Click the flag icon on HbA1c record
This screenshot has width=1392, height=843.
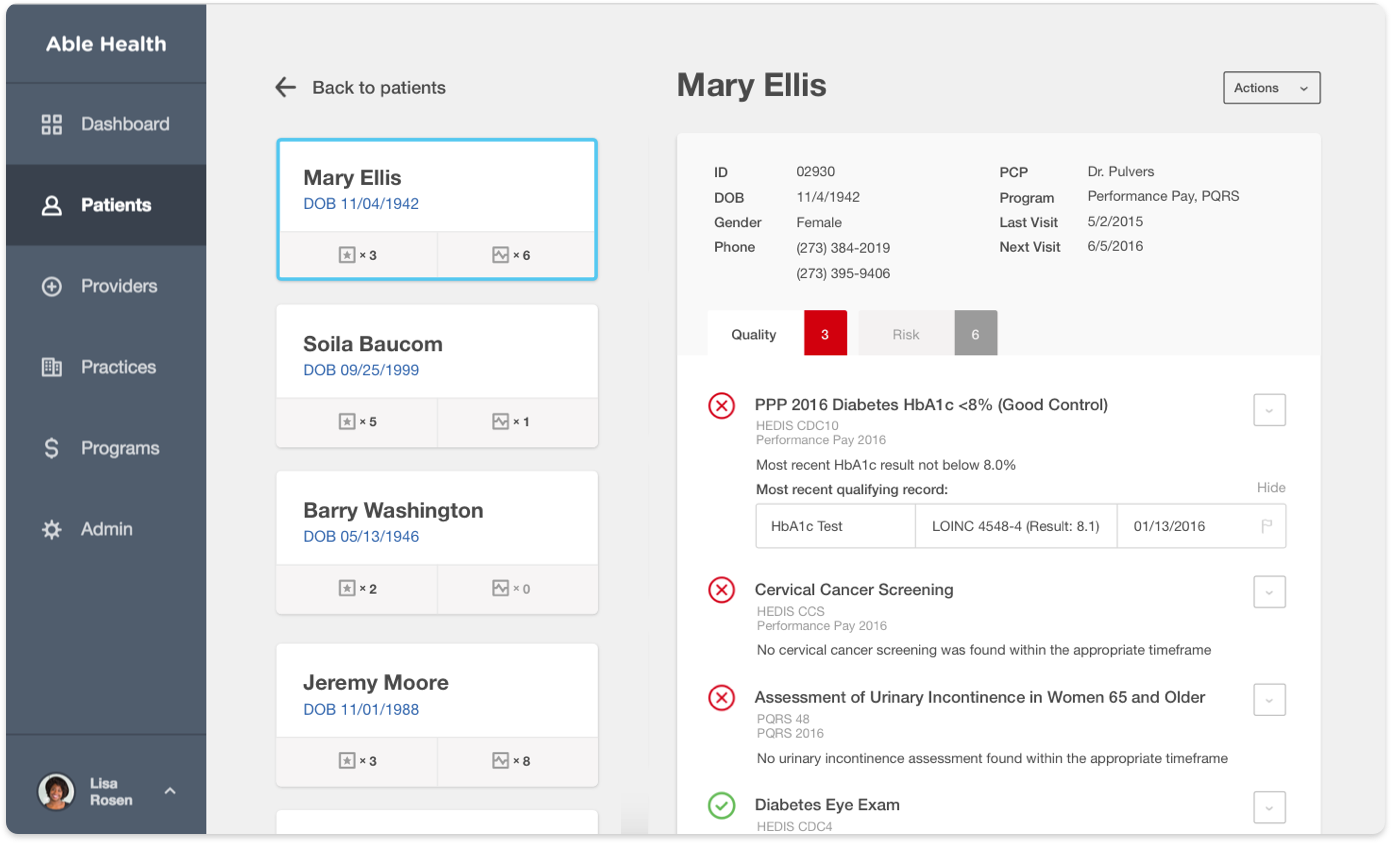tap(1266, 526)
